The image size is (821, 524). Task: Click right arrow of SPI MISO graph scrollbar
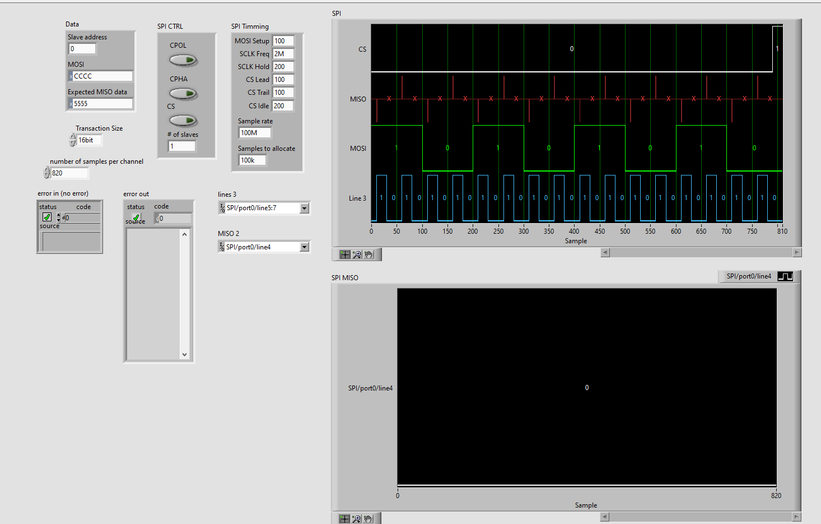click(796, 517)
